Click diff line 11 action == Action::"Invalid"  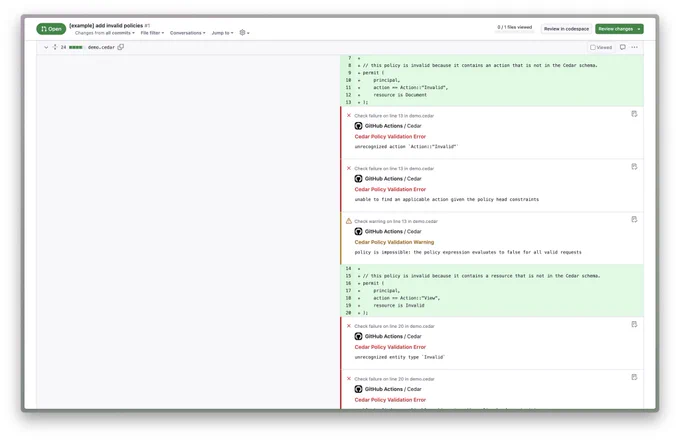[410, 88]
